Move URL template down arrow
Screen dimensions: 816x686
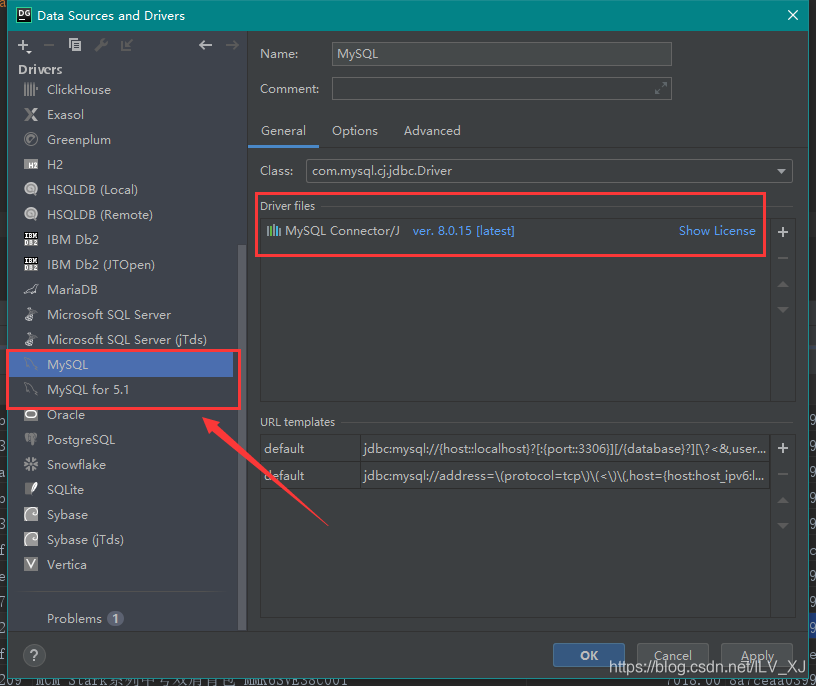[783, 526]
